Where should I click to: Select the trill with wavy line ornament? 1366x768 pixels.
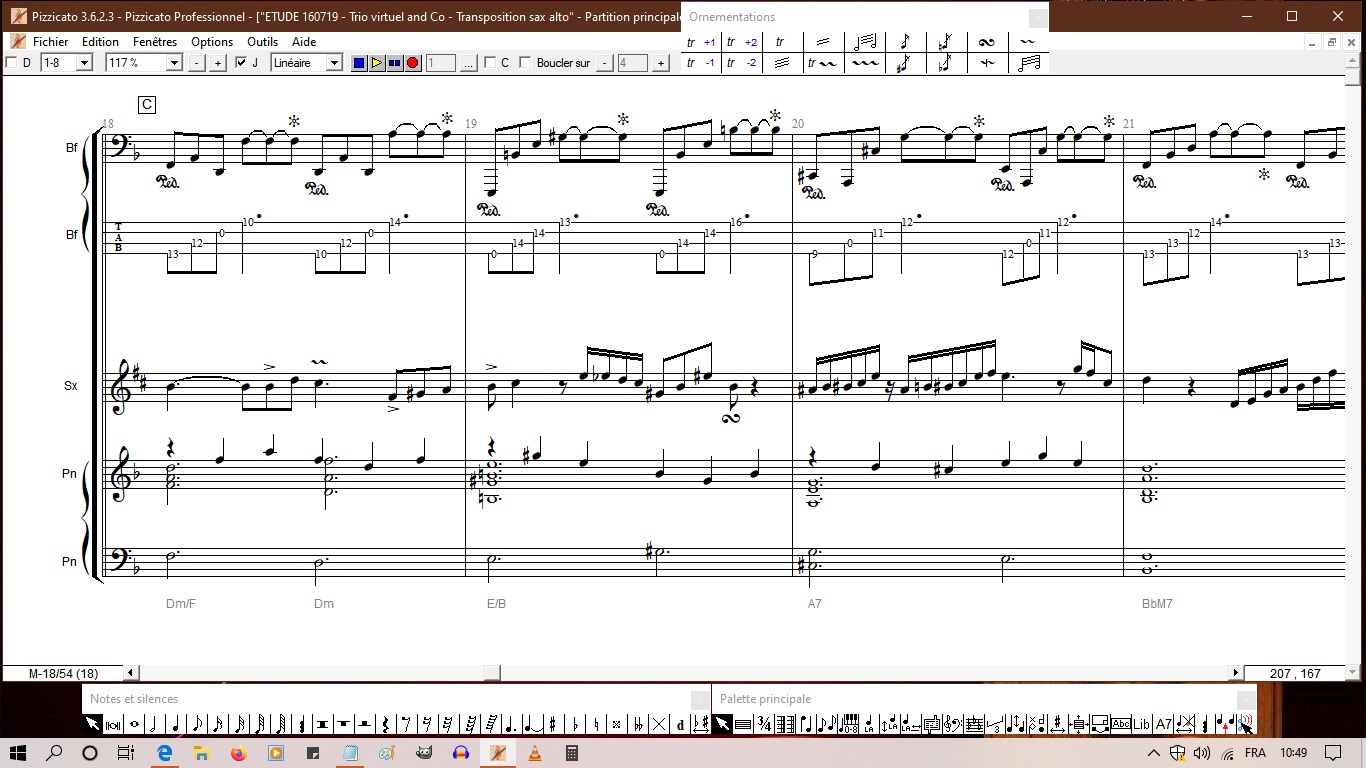(824, 63)
